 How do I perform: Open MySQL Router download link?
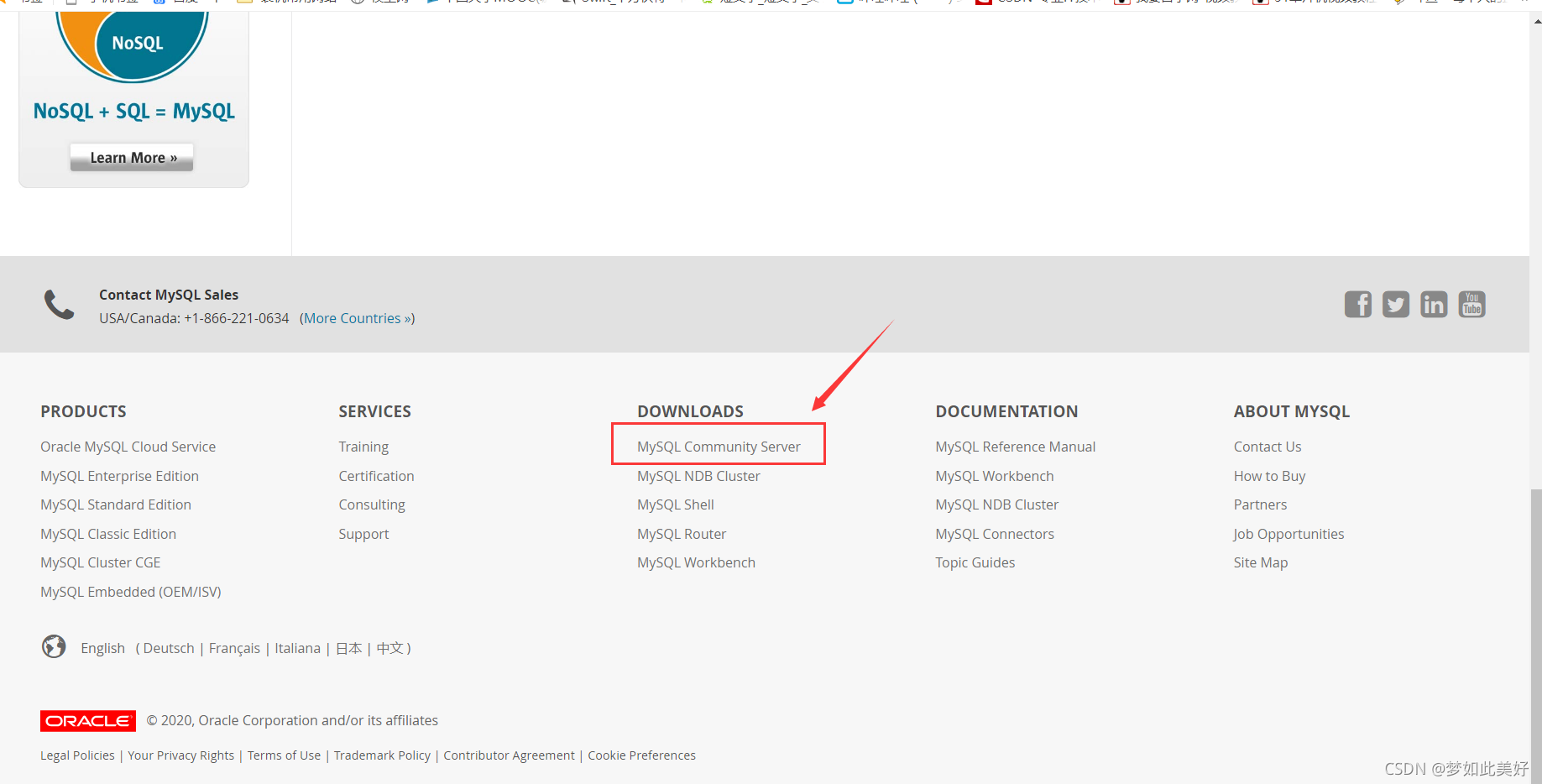point(682,534)
